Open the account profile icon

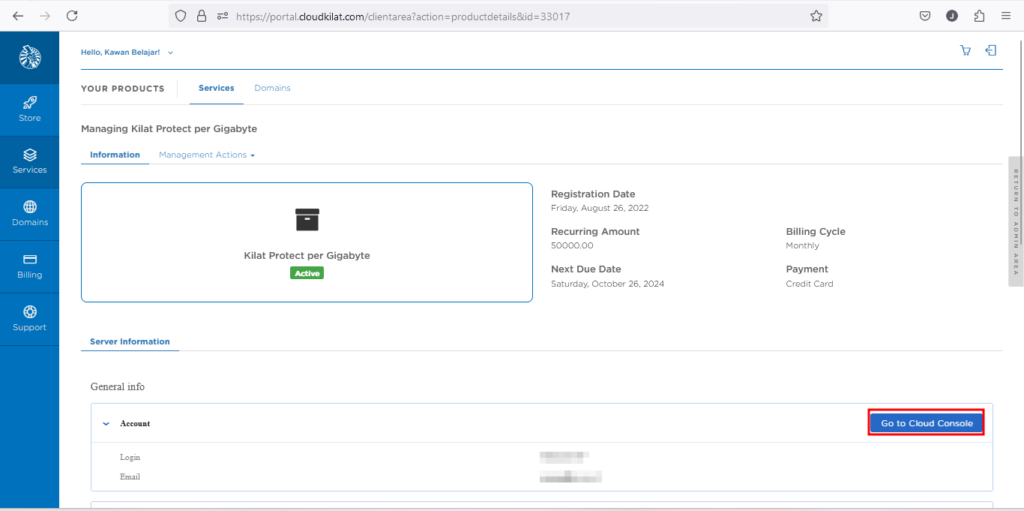pos(952,16)
